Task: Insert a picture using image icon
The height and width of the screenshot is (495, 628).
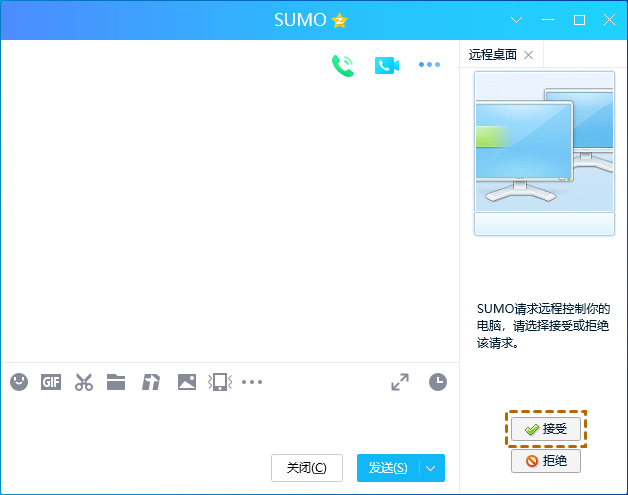Action: coord(187,382)
